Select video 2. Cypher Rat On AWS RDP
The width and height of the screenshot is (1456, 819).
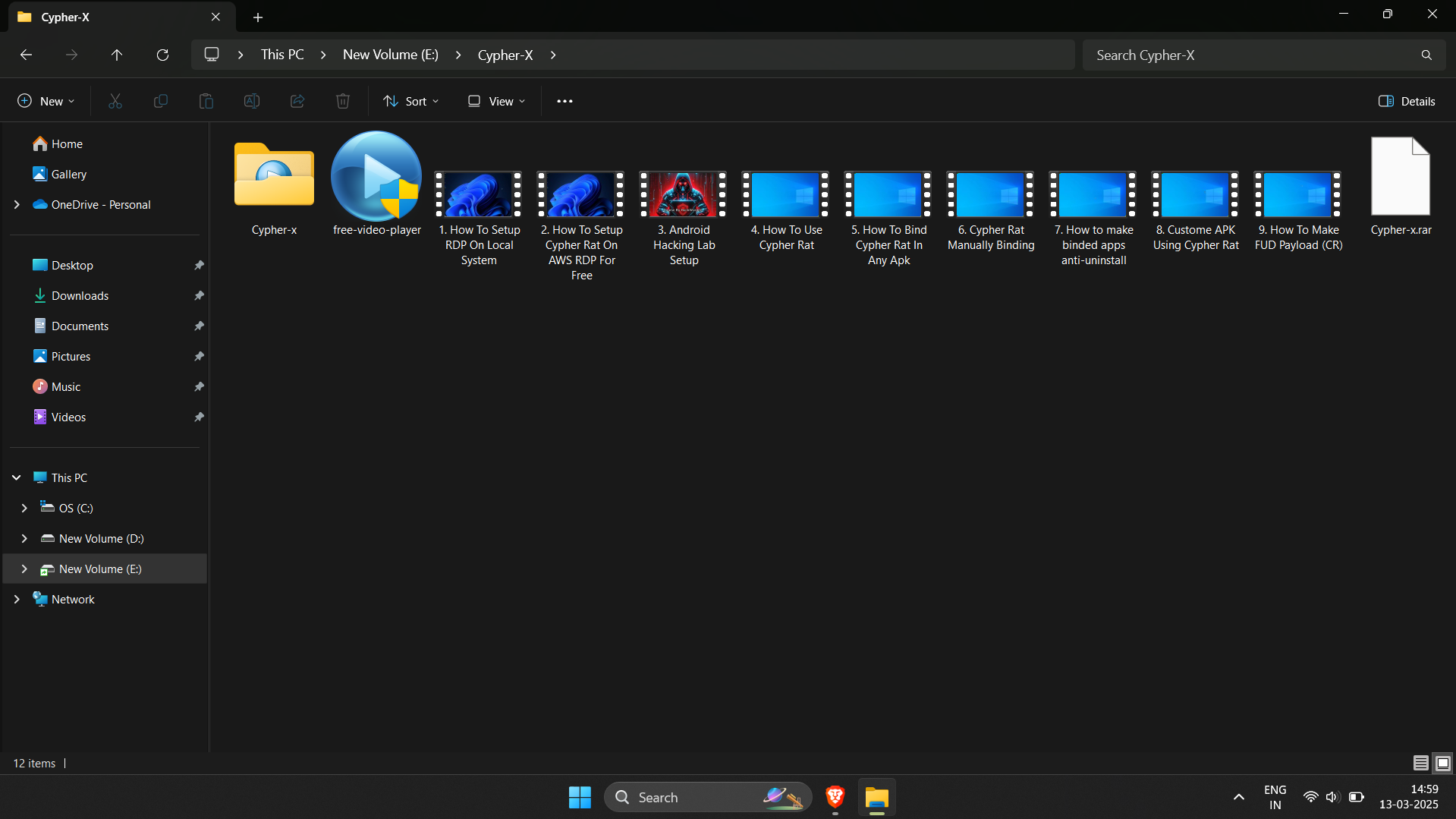click(x=581, y=226)
